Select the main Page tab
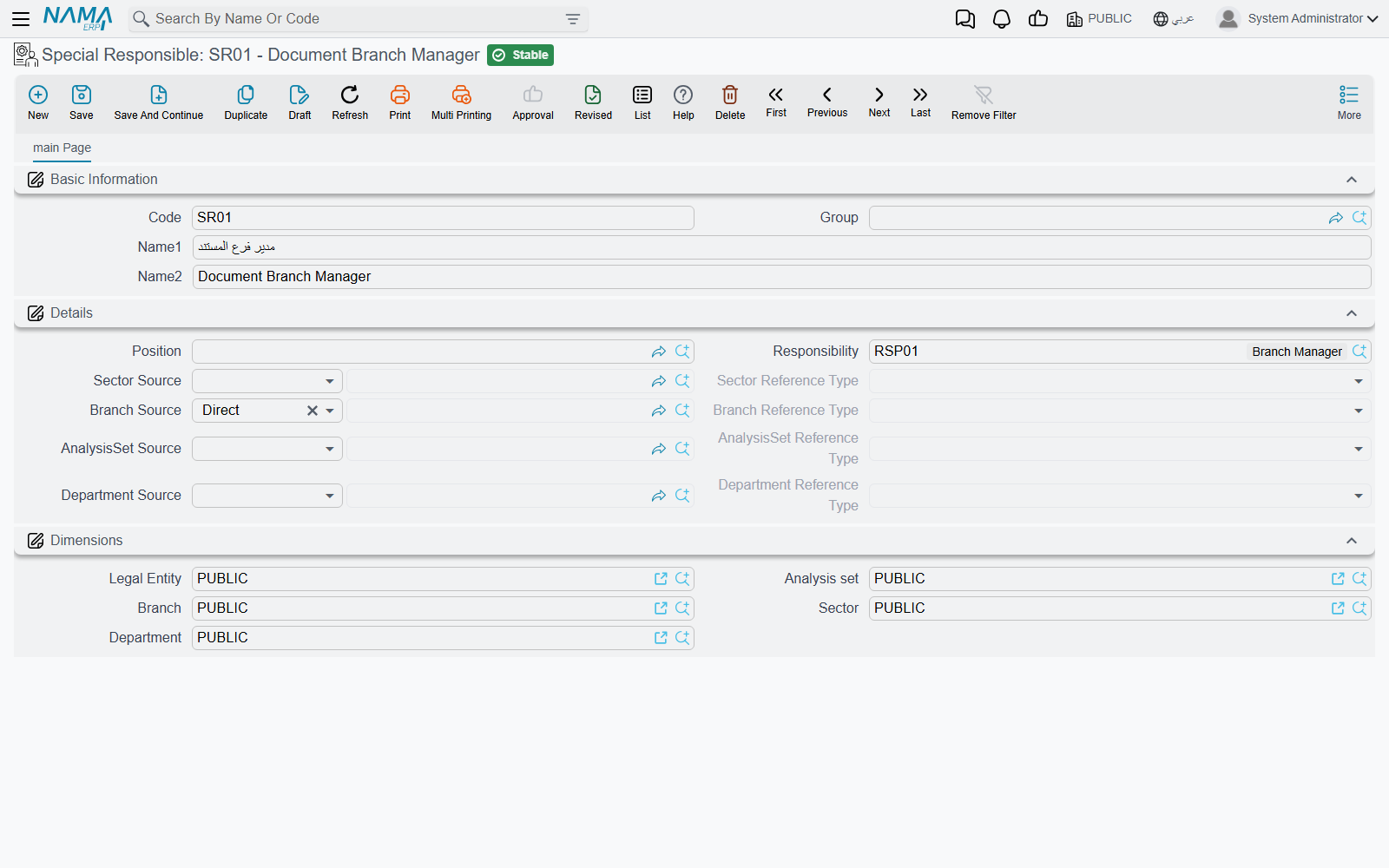The height and width of the screenshot is (868, 1389). coord(62,148)
